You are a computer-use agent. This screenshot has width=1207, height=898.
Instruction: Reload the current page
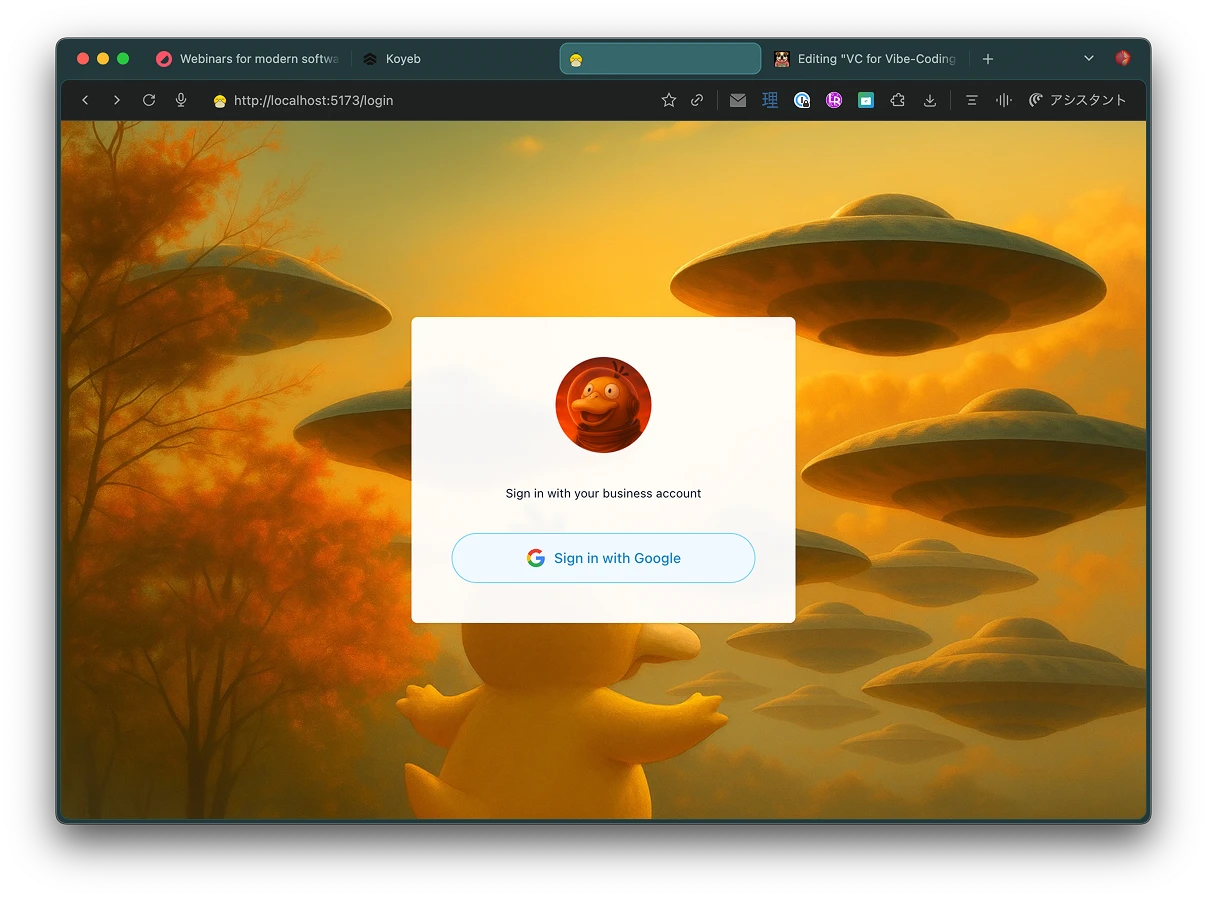(149, 100)
